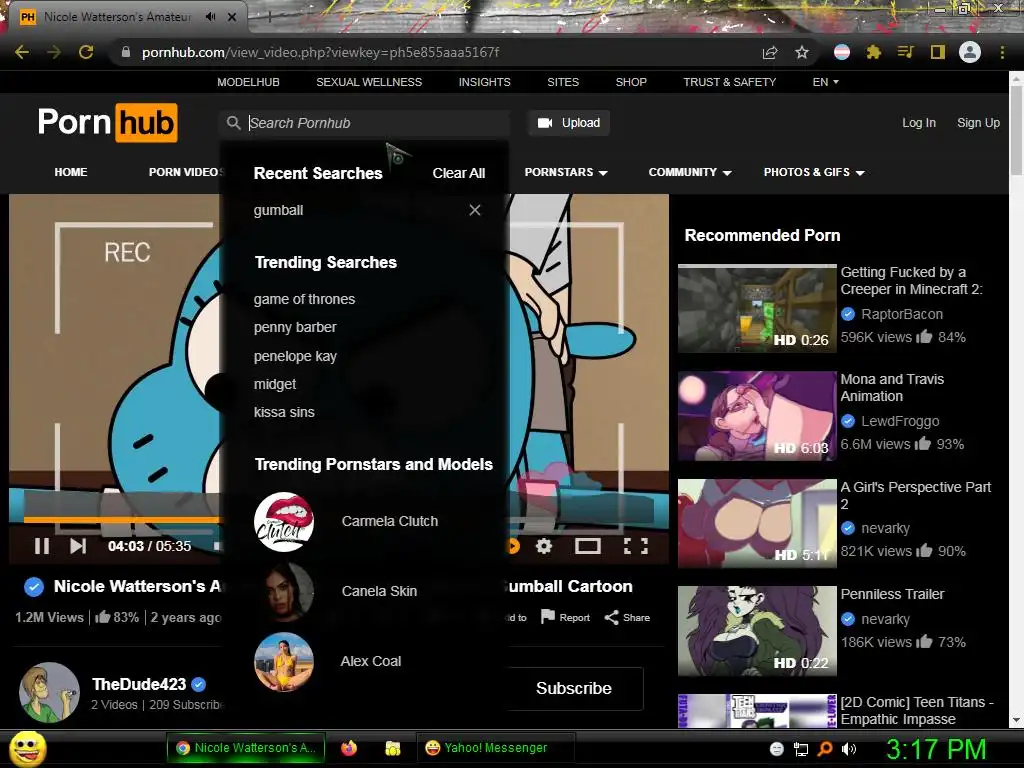Expand the PHOTOS & GIFS dropdown
The height and width of the screenshot is (768, 1024).
point(814,172)
